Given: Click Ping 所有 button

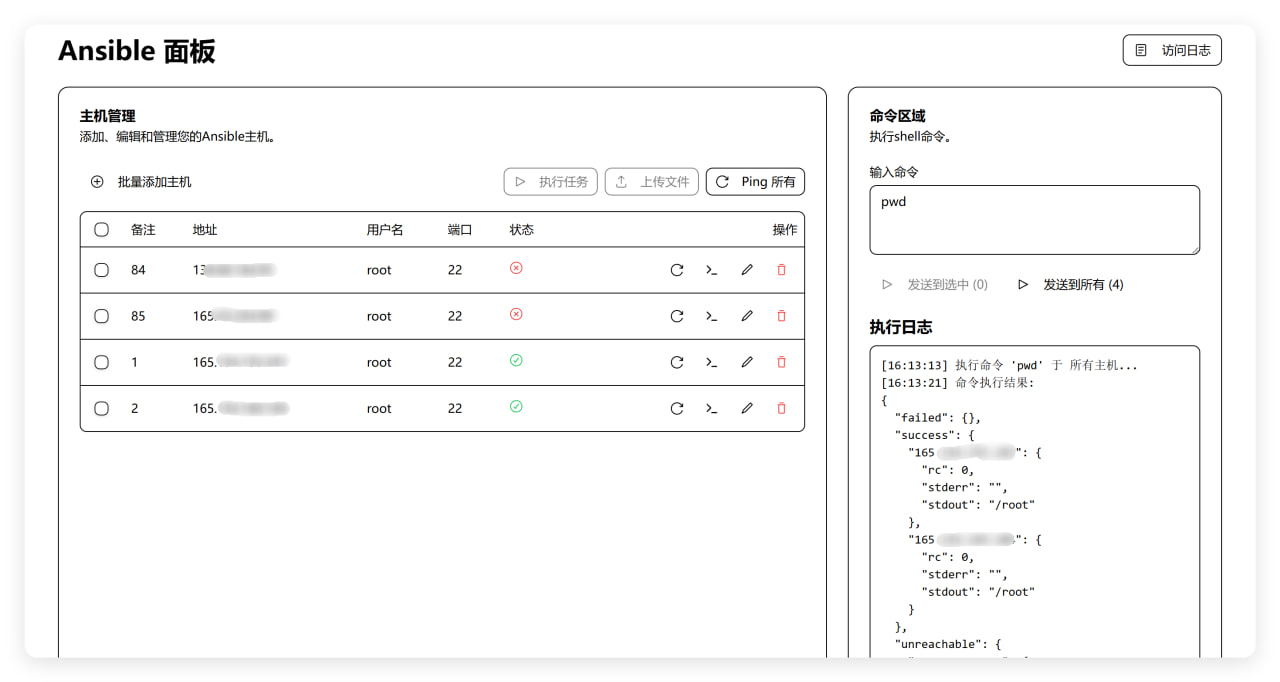Looking at the screenshot, I should (x=755, y=182).
